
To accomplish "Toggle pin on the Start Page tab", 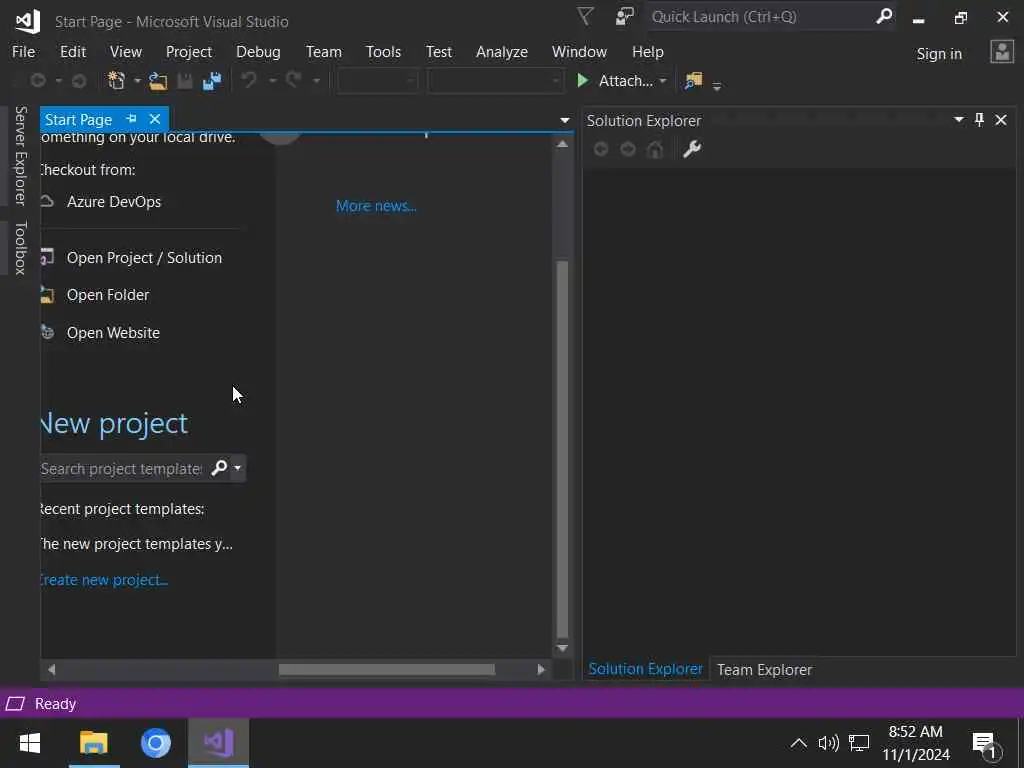I will tap(131, 119).
